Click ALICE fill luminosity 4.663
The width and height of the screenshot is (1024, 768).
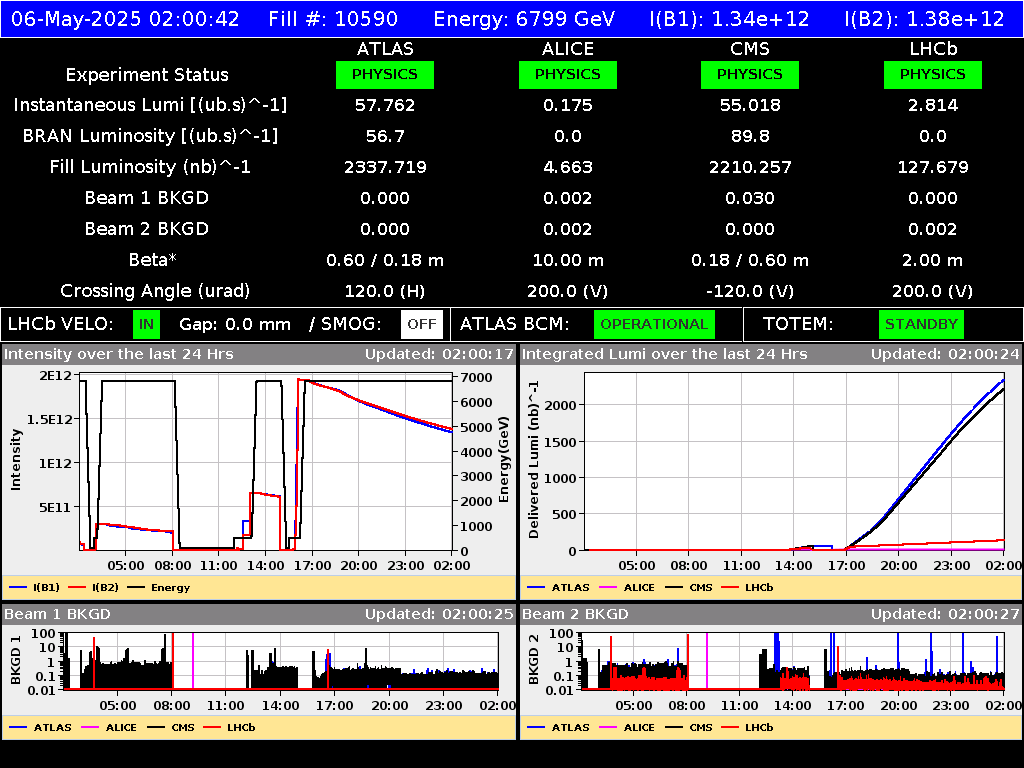point(568,167)
